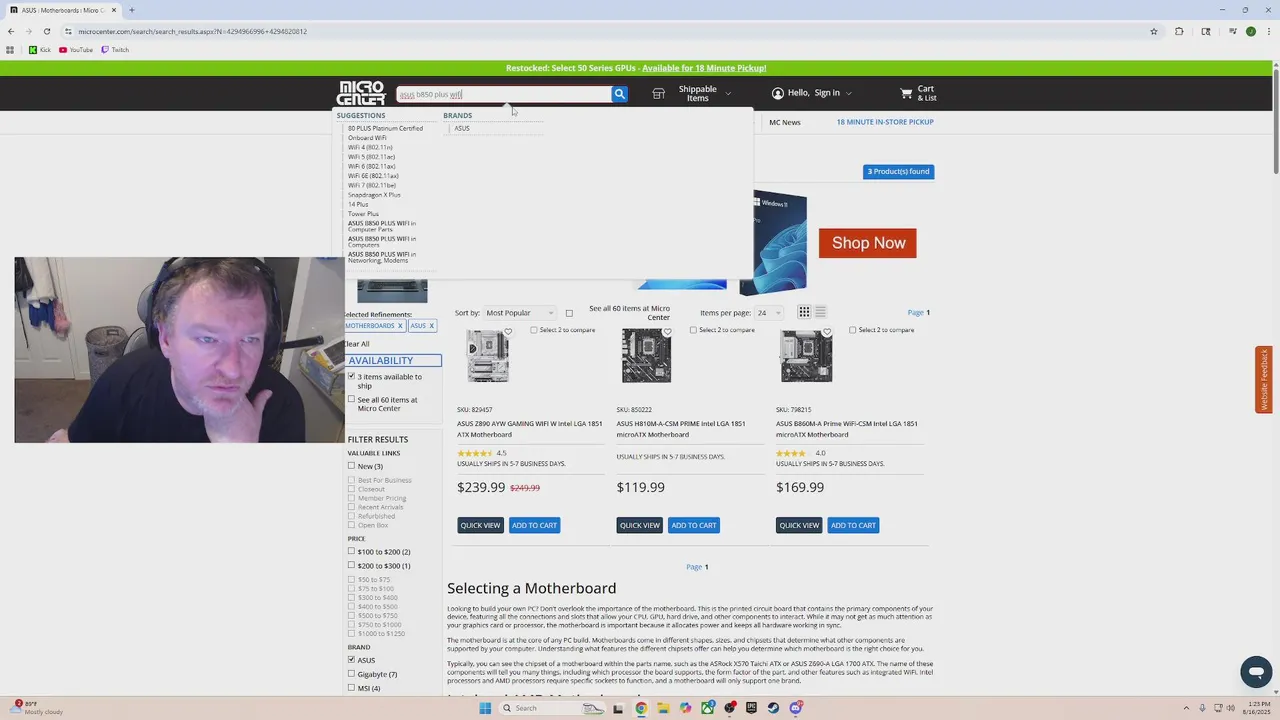Select the 80 PLUS Platinum Certified suggestion
Image resolution: width=1280 pixels, height=720 pixels.
click(x=385, y=128)
